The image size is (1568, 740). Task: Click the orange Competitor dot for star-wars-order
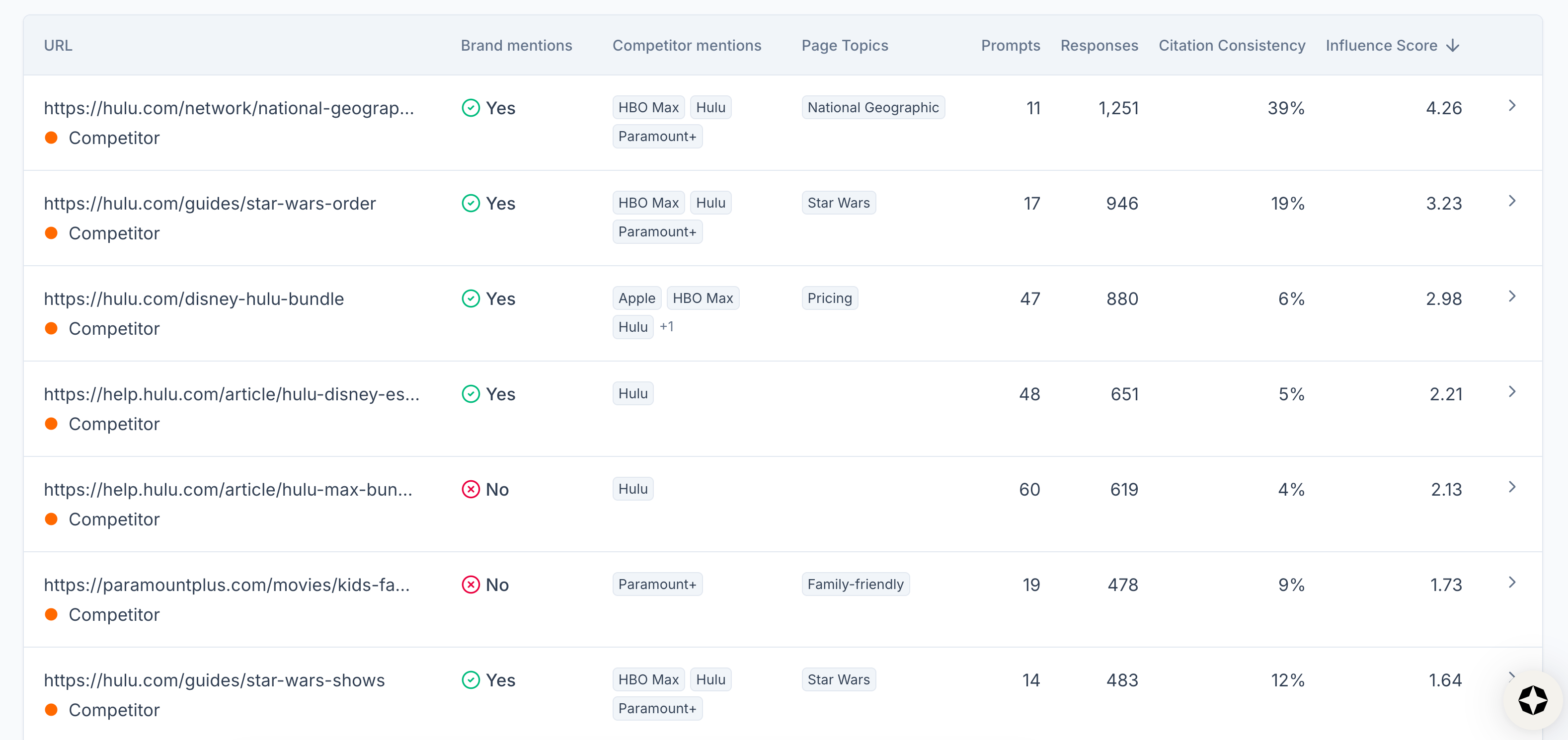click(x=51, y=233)
